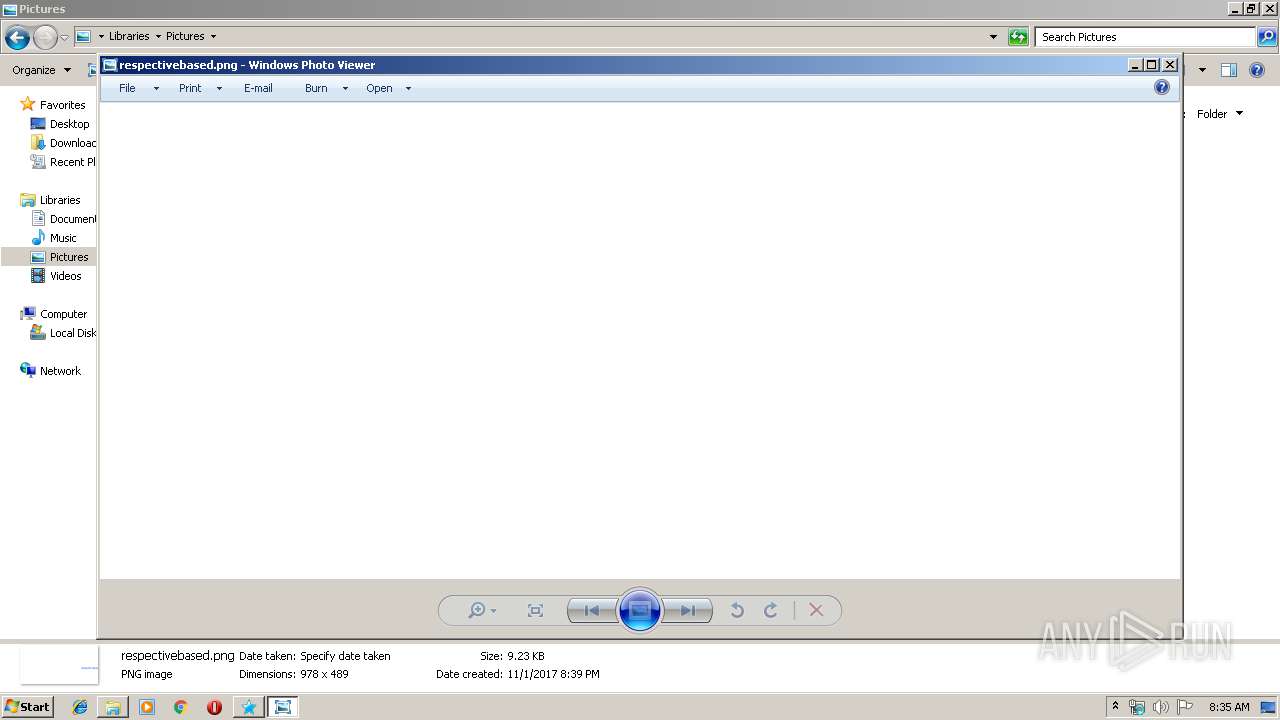Select Pictures library in navigation pane
This screenshot has height=720, width=1280.
coord(69,257)
